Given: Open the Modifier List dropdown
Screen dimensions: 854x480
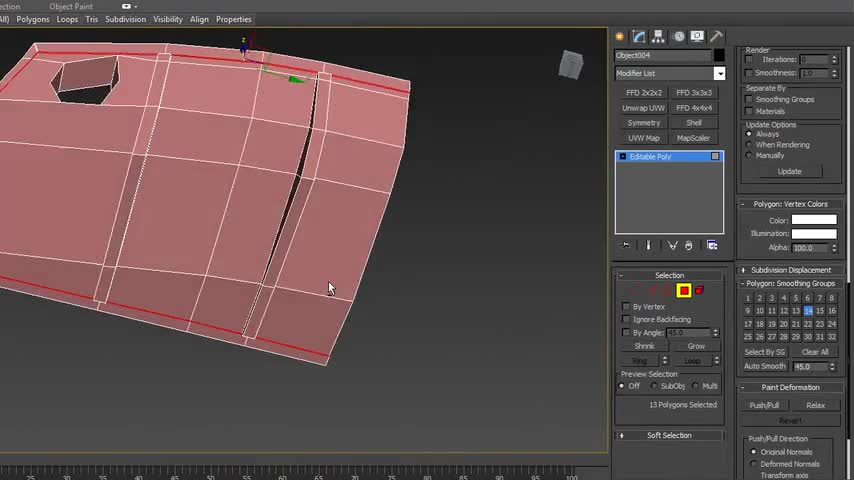Looking at the screenshot, I should [719, 73].
